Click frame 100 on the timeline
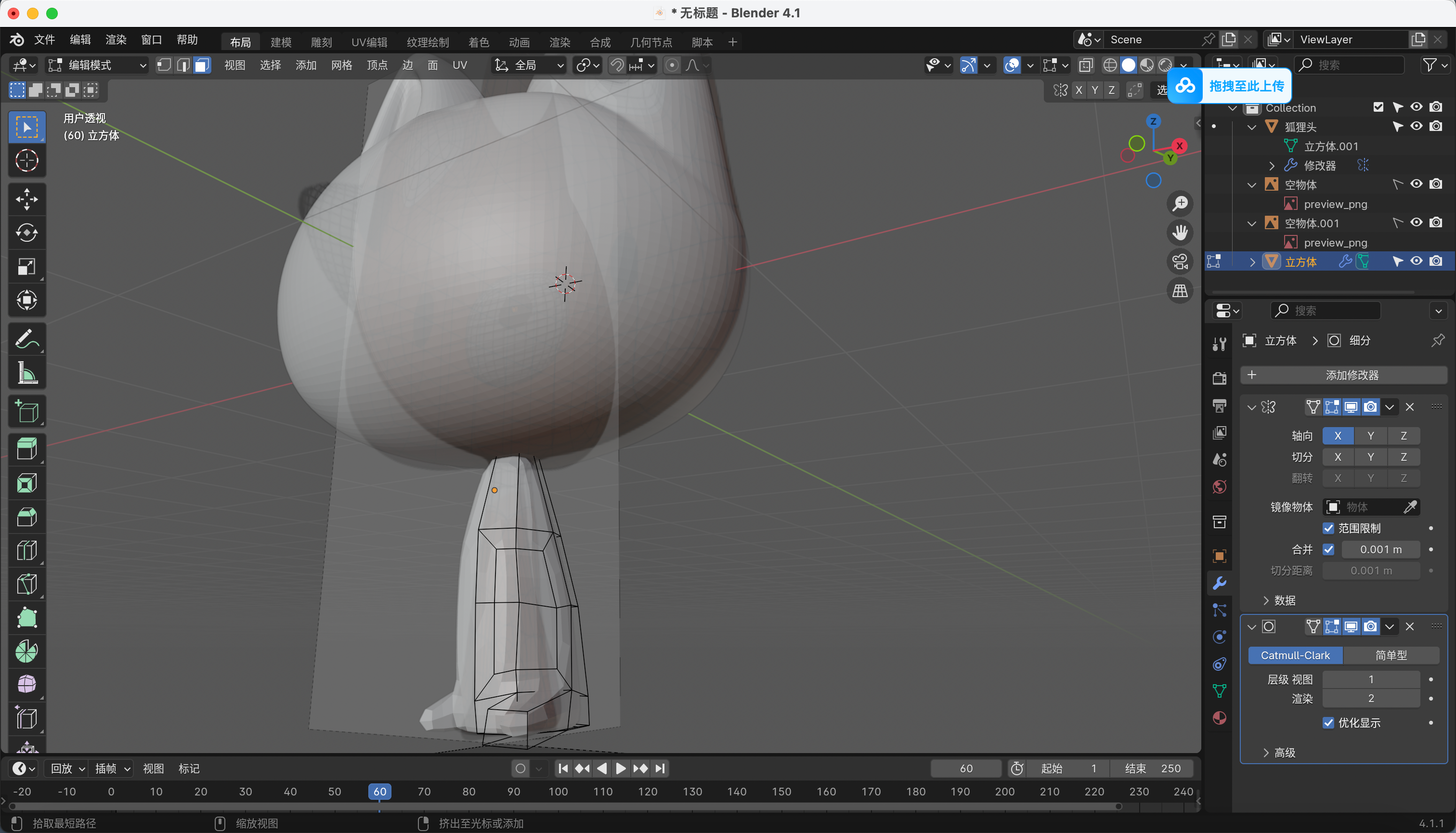Viewport: 1456px width, 833px height. pos(558,791)
